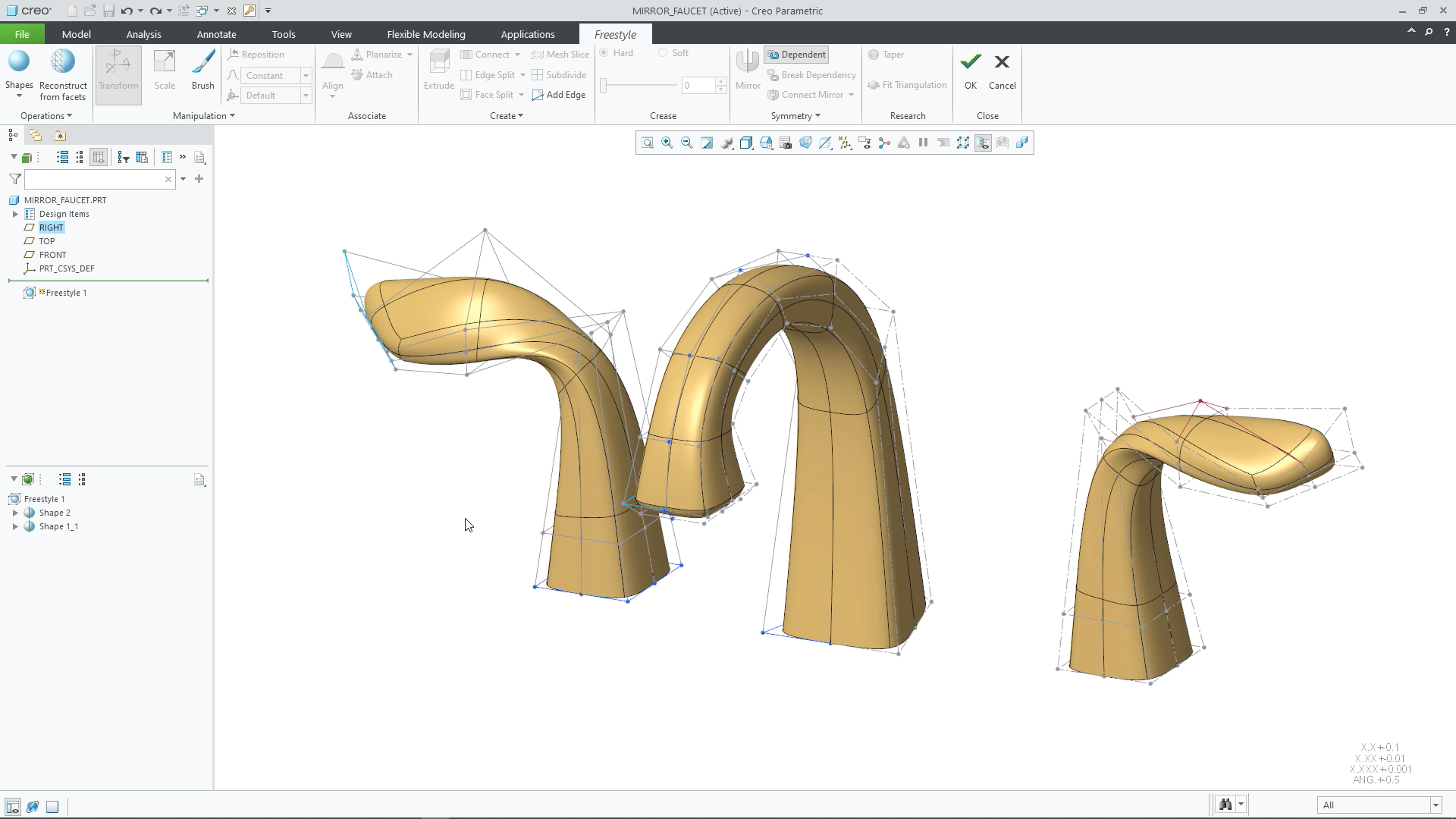Open the Flexible Modeling tab

tap(426, 34)
